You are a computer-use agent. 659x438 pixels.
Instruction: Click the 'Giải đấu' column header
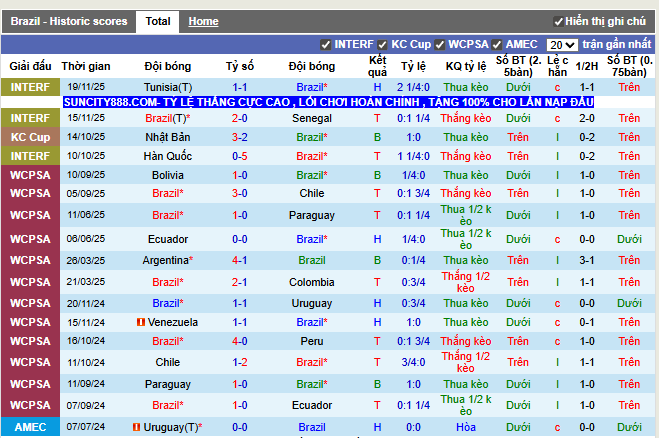pyautogui.click(x=30, y=66)
